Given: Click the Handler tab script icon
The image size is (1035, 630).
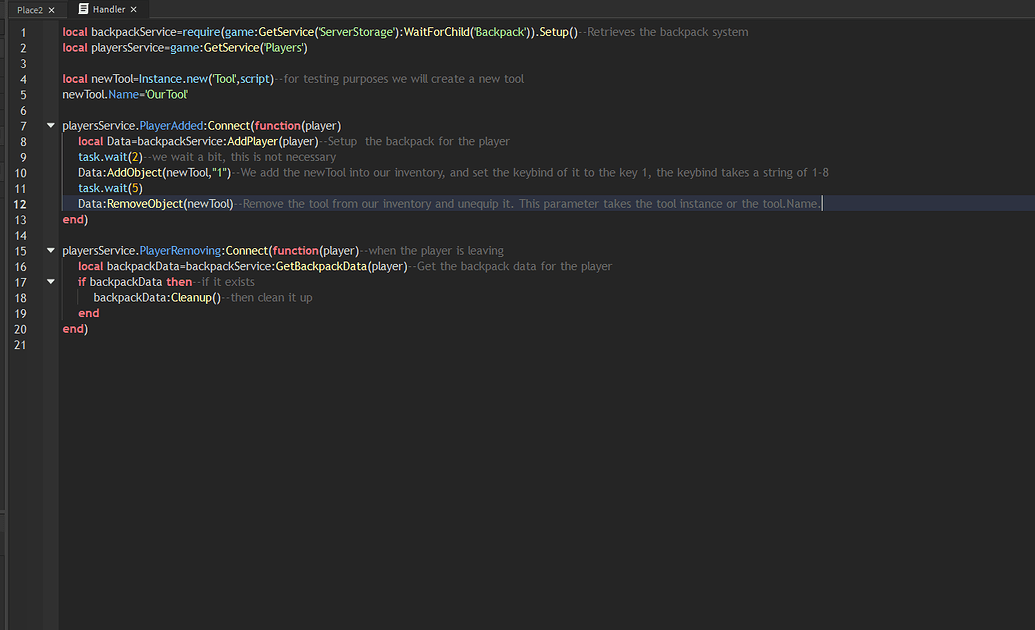Looking at the screenshot, I should coord(83,9).
